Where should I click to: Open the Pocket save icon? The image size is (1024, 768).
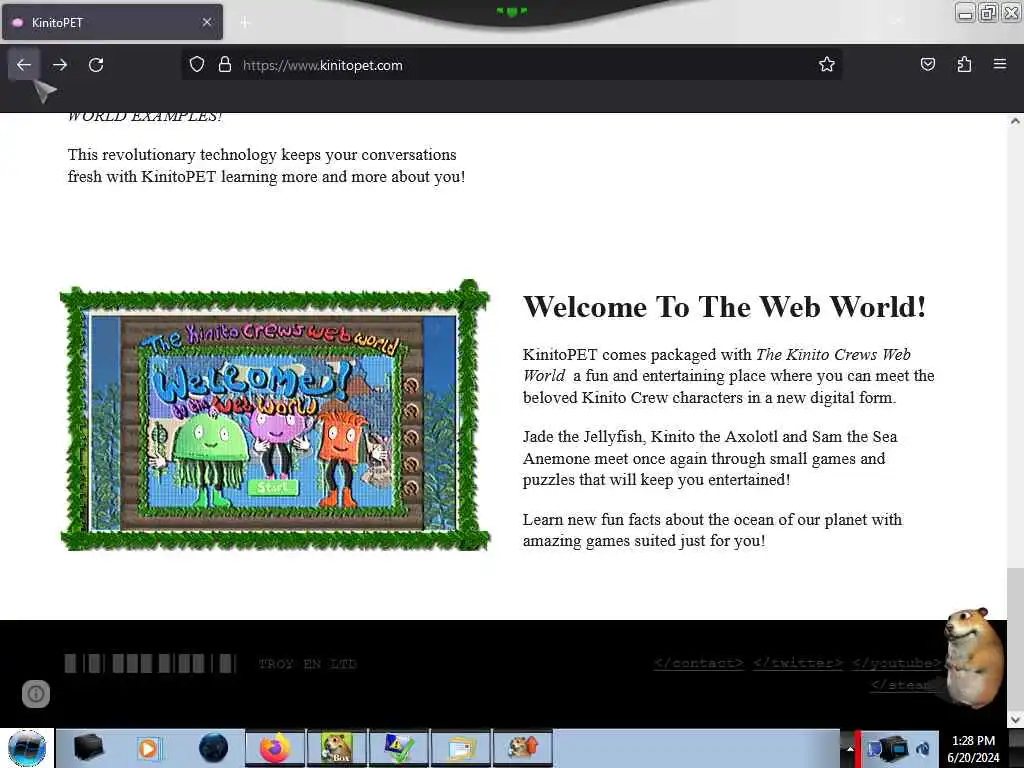tap(928, 64)
